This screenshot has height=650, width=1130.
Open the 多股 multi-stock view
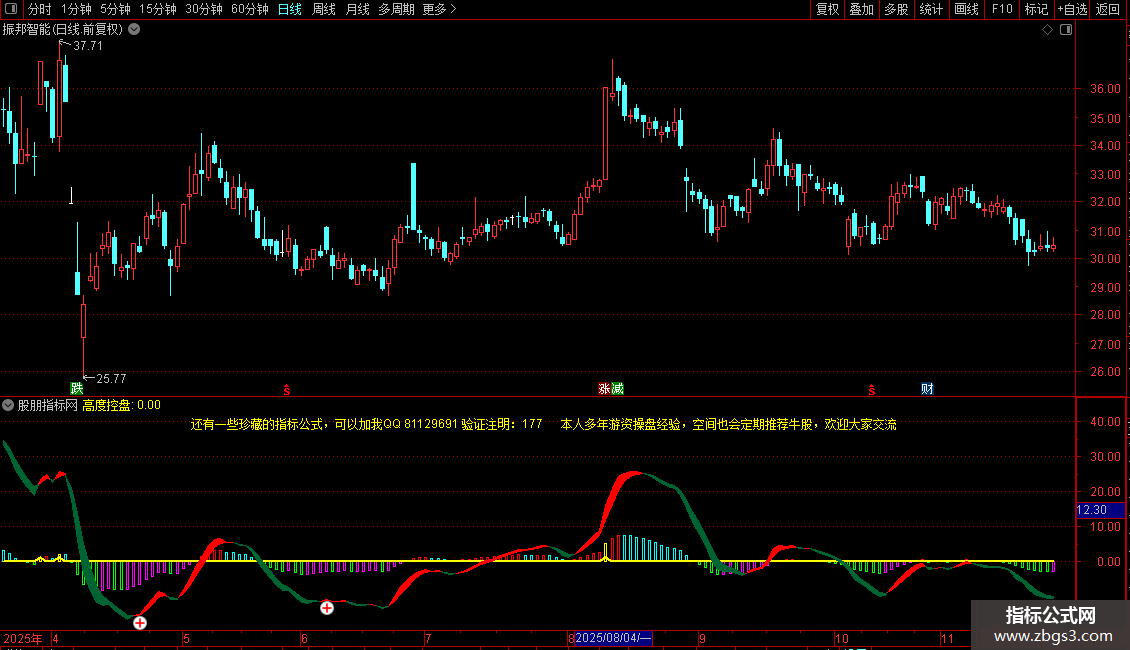896,9
